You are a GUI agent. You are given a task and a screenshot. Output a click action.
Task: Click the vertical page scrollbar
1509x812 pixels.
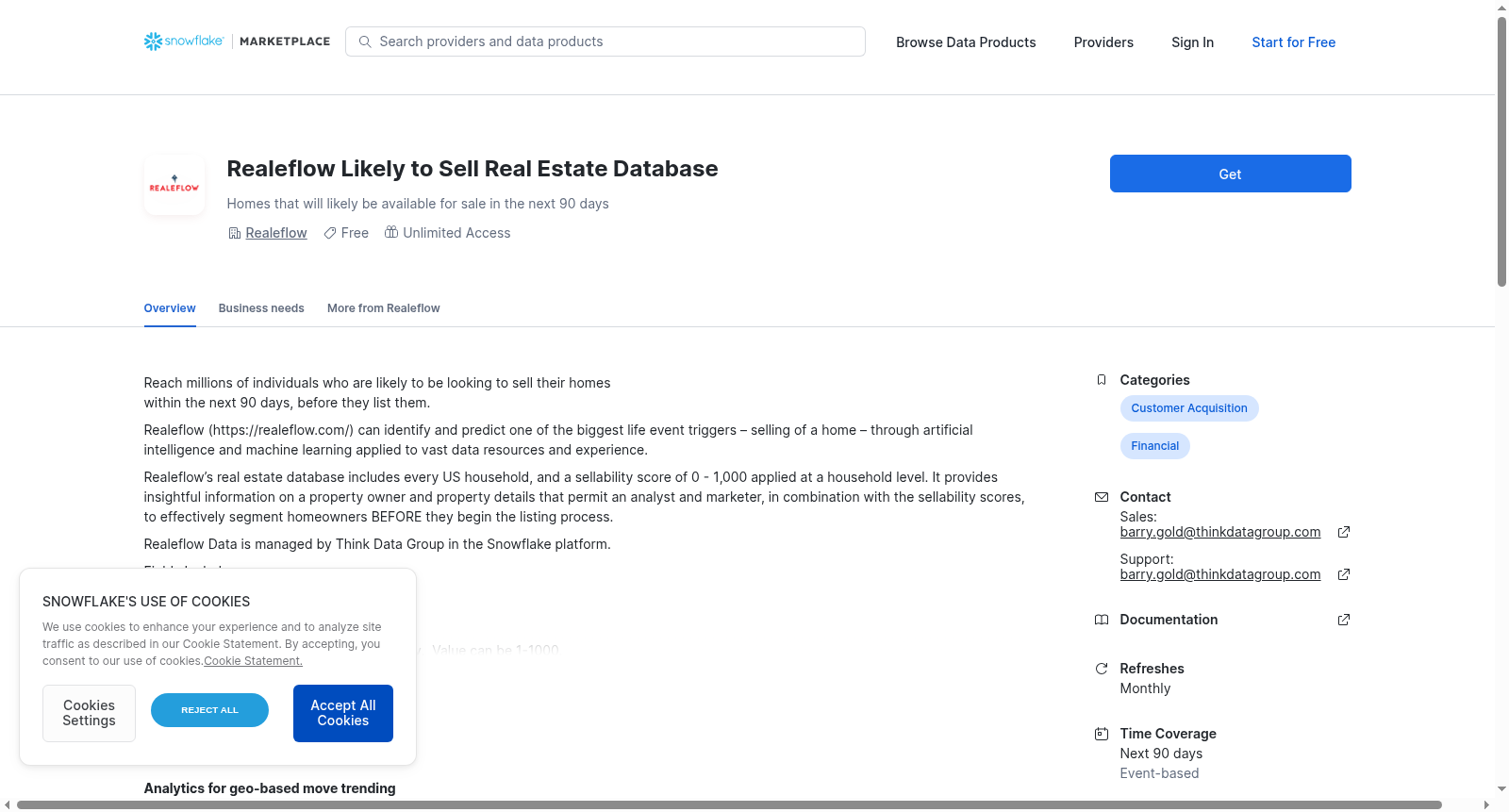pos(1502,151)
